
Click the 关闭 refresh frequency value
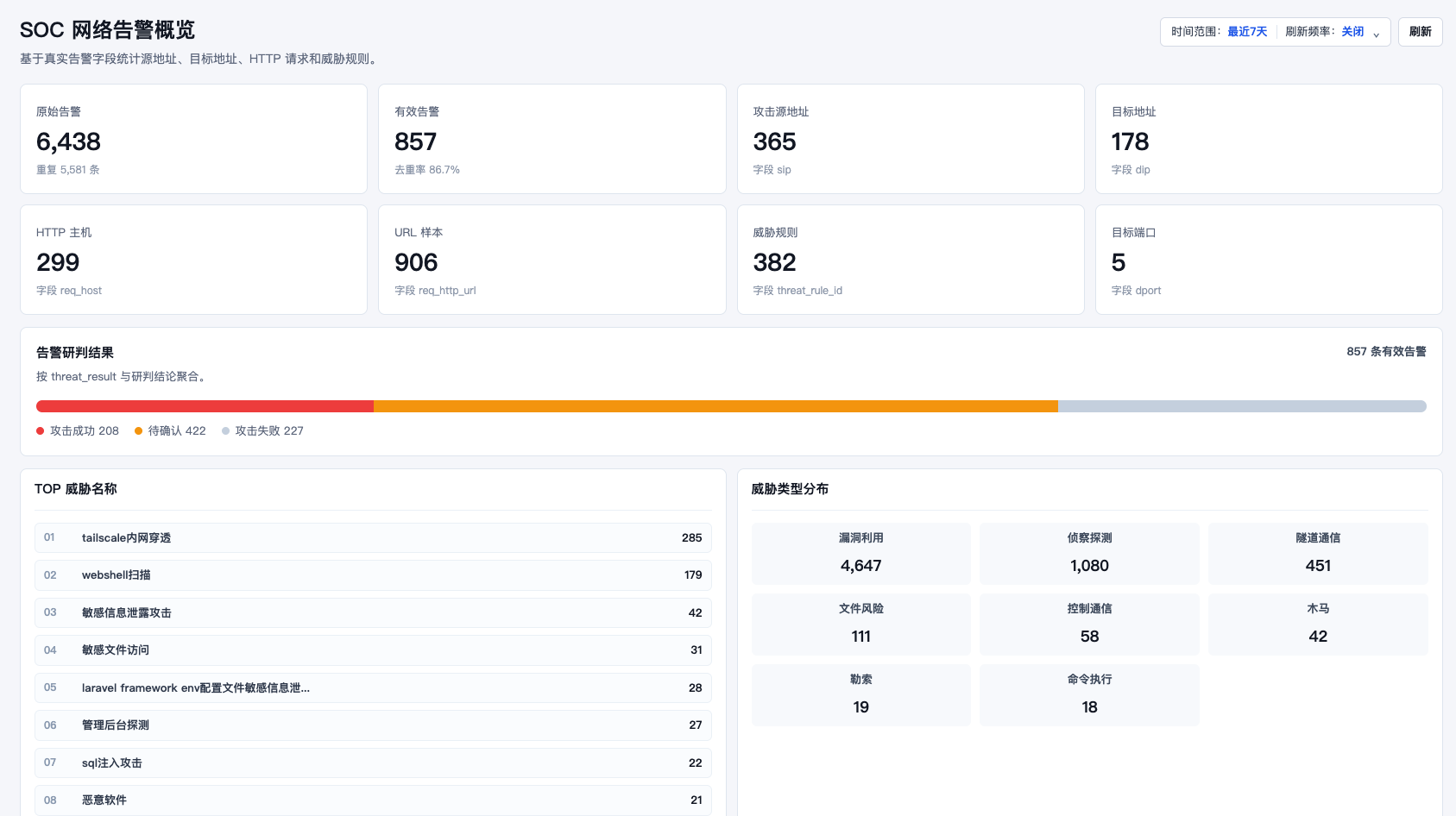(x=1352, y=32)
